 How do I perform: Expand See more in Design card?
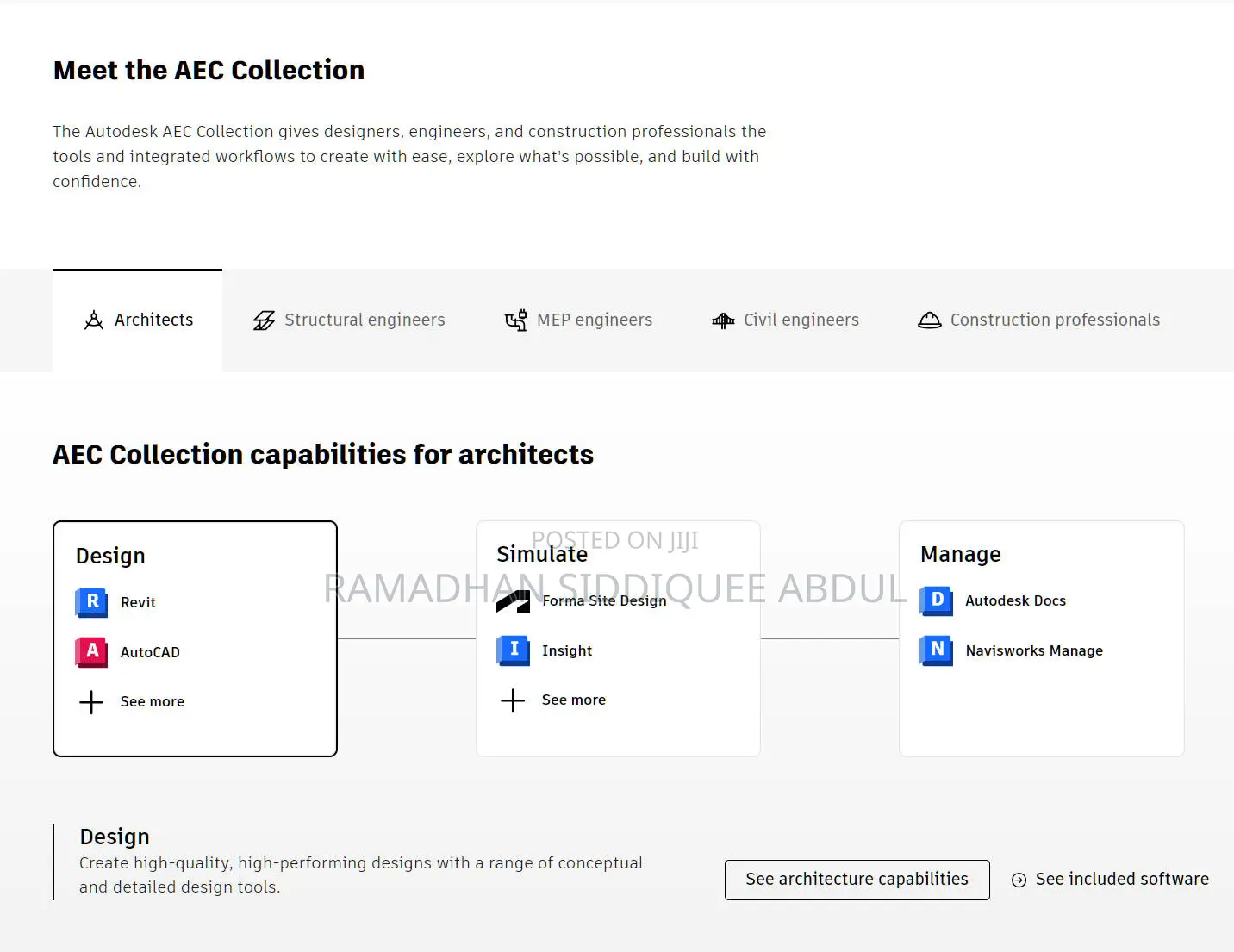pos(153,702)
